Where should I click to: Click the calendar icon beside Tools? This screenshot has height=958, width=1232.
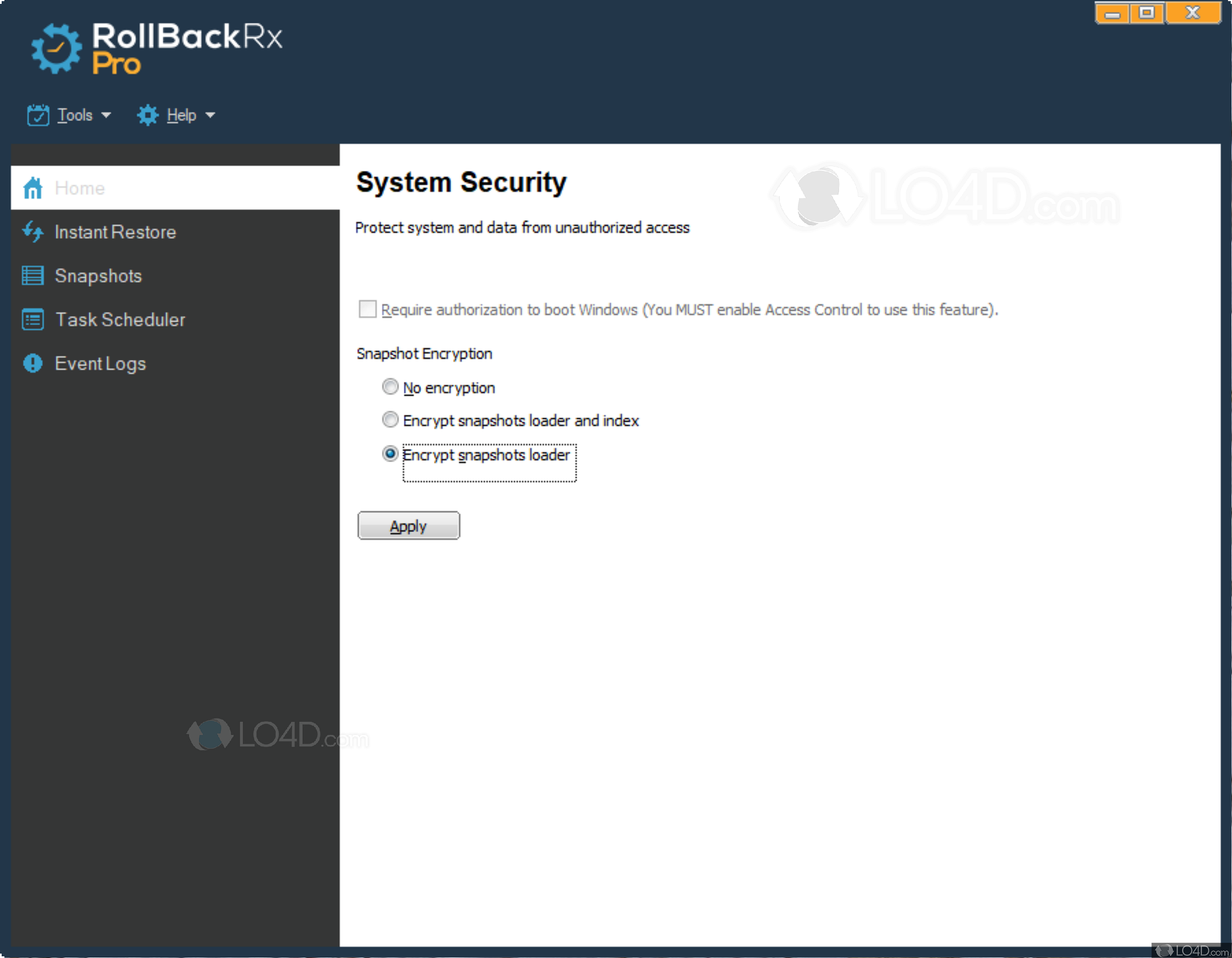(x=37, y=115)
